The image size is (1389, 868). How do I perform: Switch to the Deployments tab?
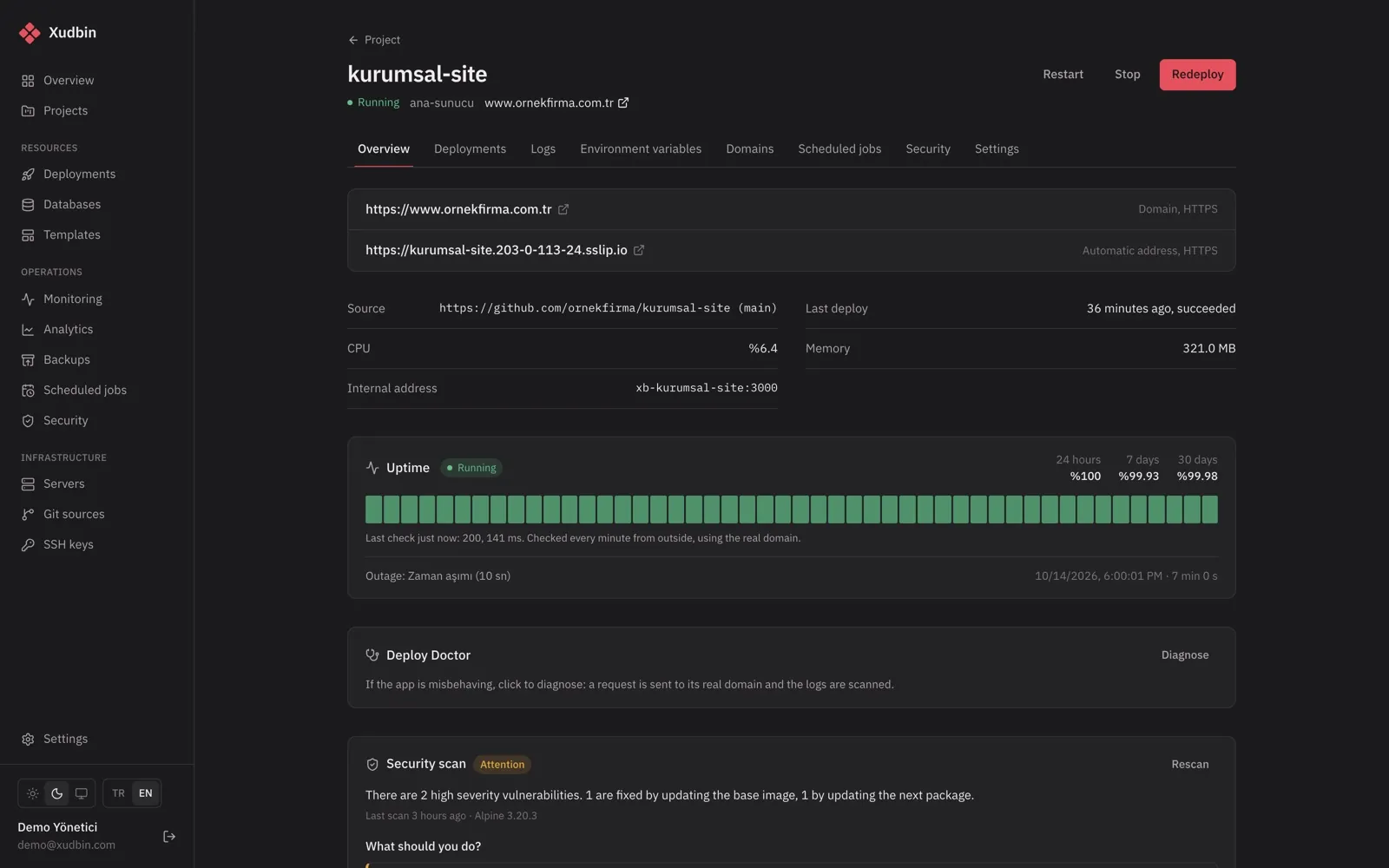pyautogui.click(x=470, y=149)
